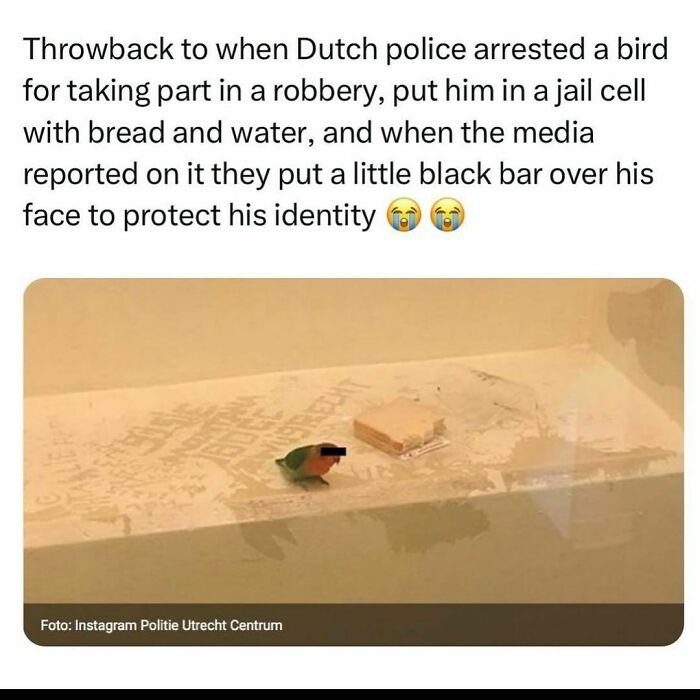Click the 'Foto: Instagram Politie Utrecht Centrum' caption

(161, 625)
